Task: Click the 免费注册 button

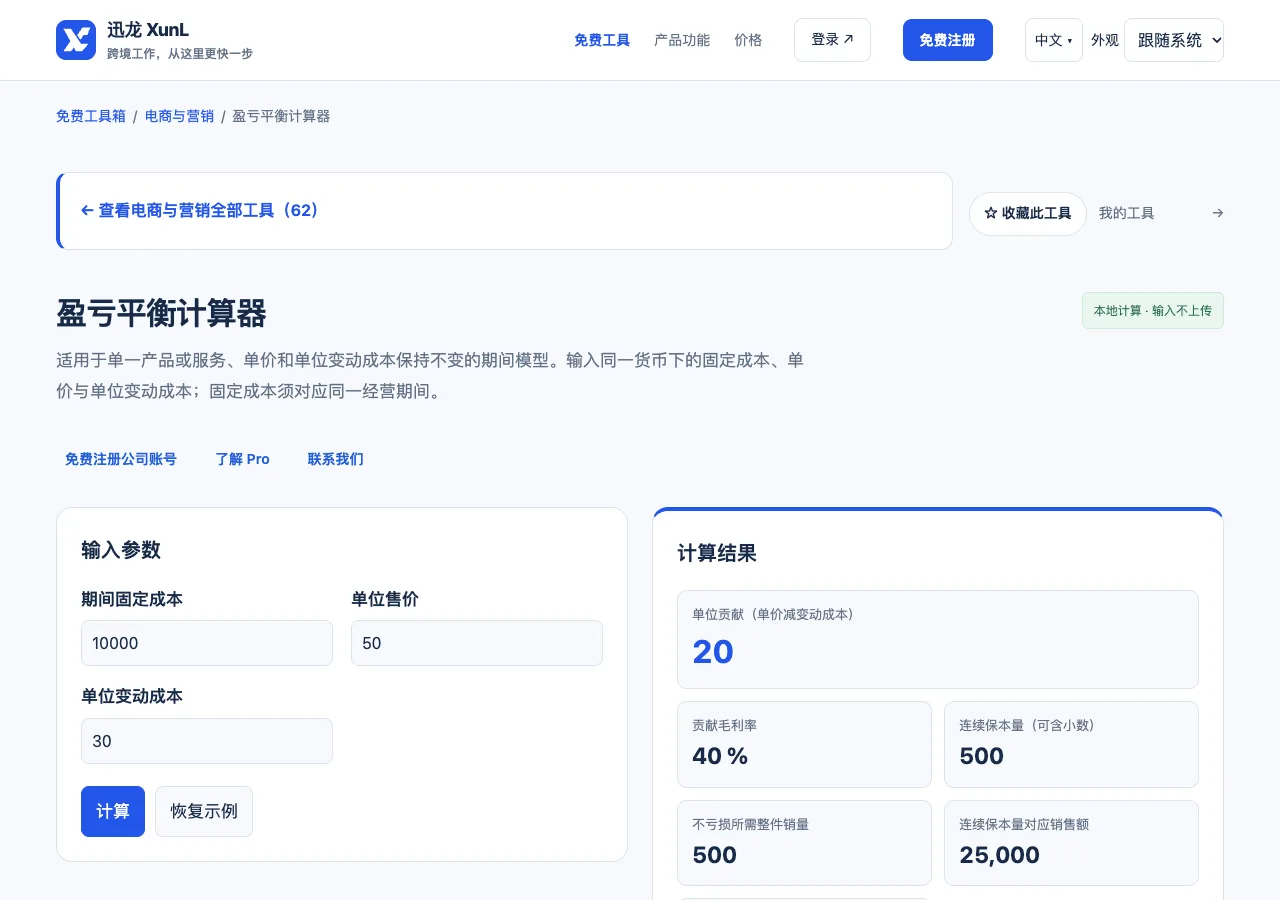Action: tap(947, 40)
